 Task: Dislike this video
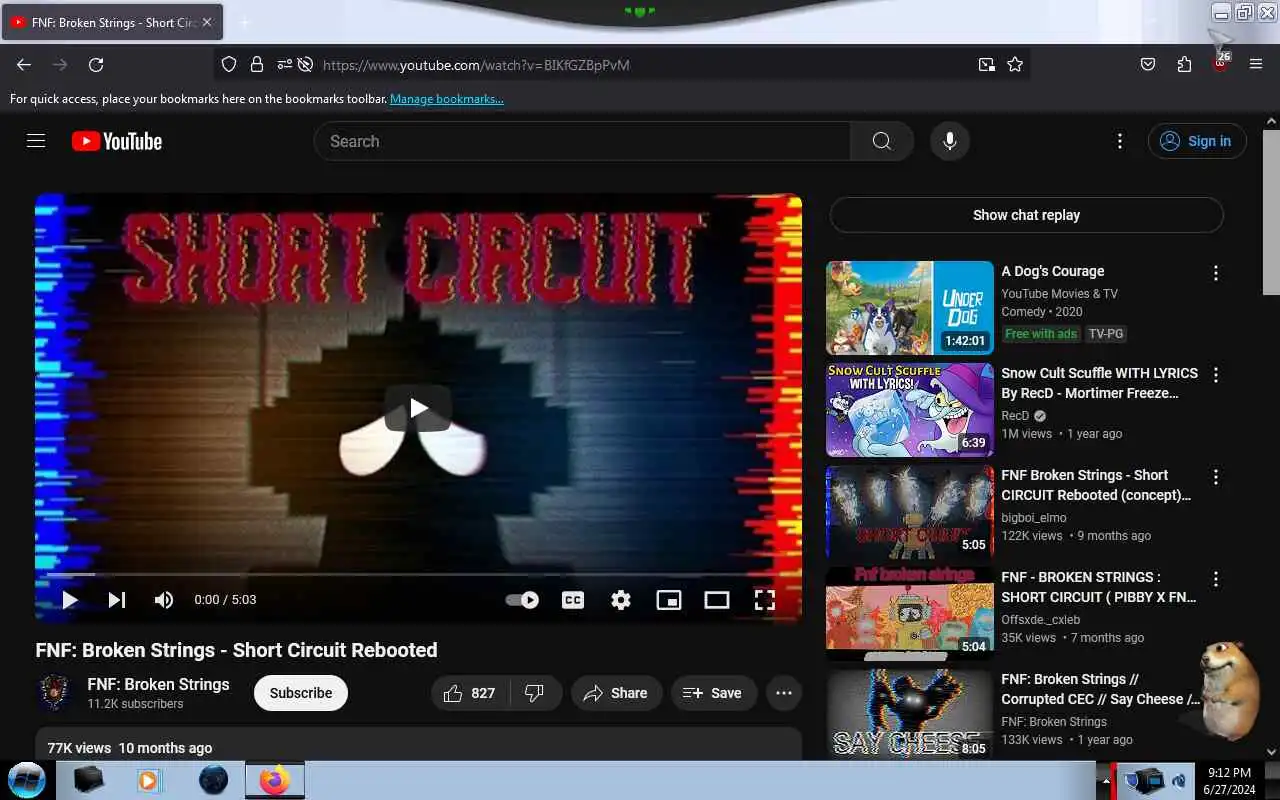pos(535,693)
